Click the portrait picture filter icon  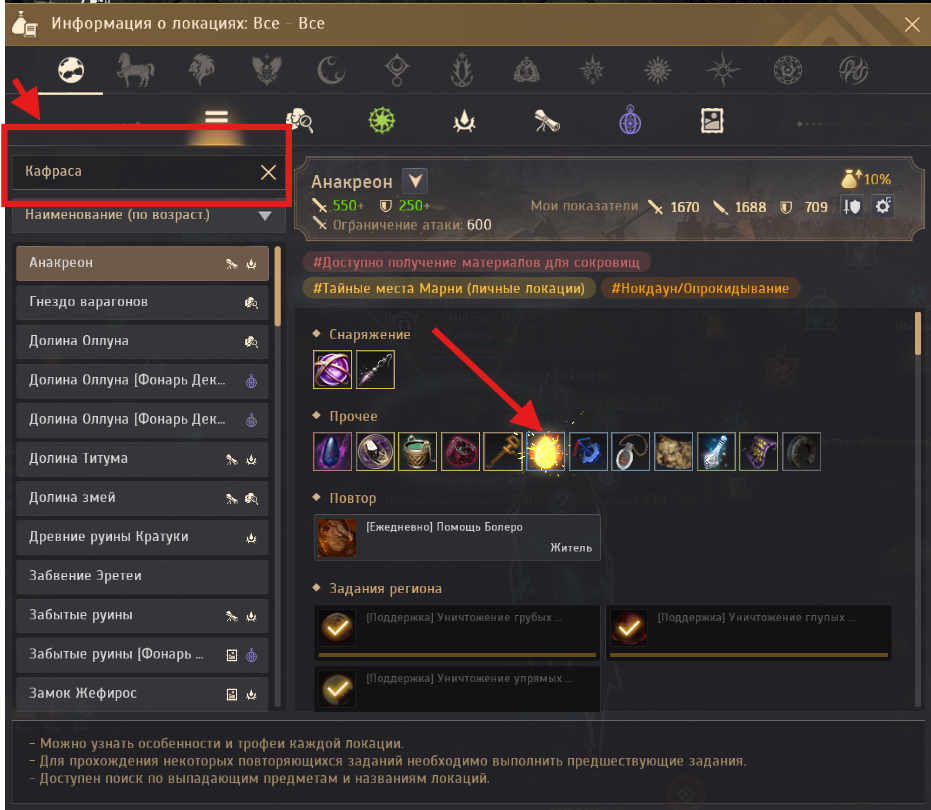pyautogui.click(x=711, y=121)
